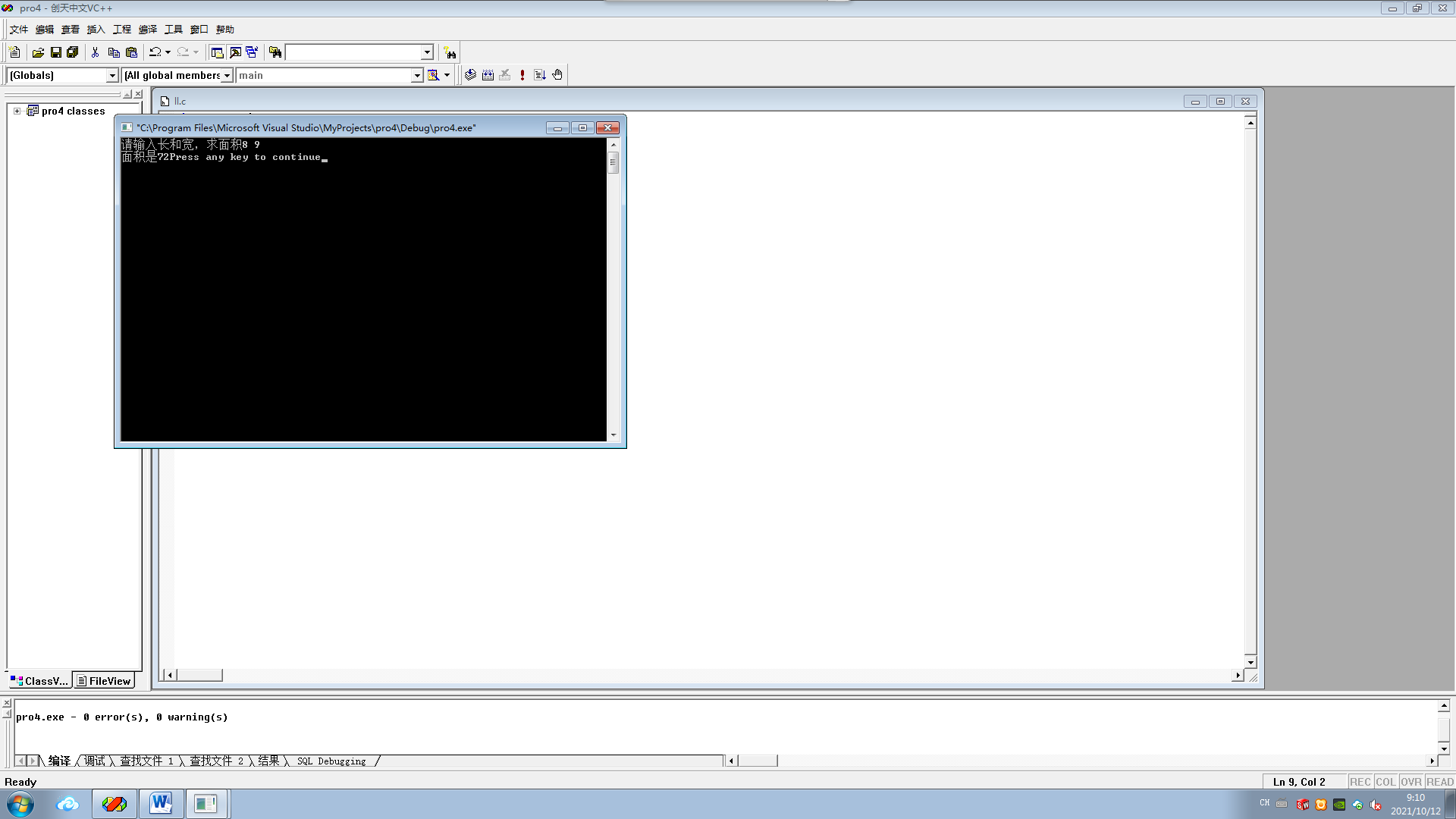
Task: Toggle the Output window button
Action: point(235,52)
